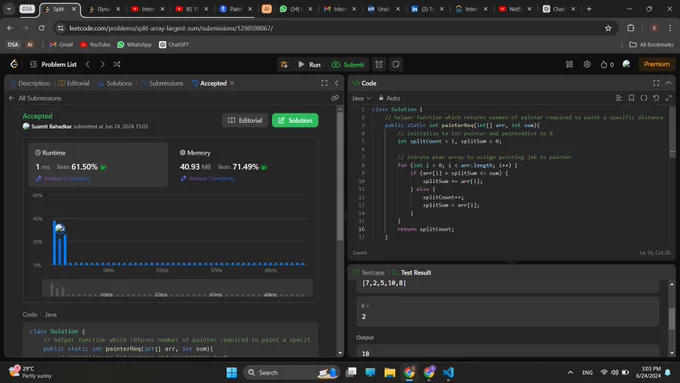680x383 pixels.
Task: Analyze Complexity under Memory
Action: tap(208, 178)
